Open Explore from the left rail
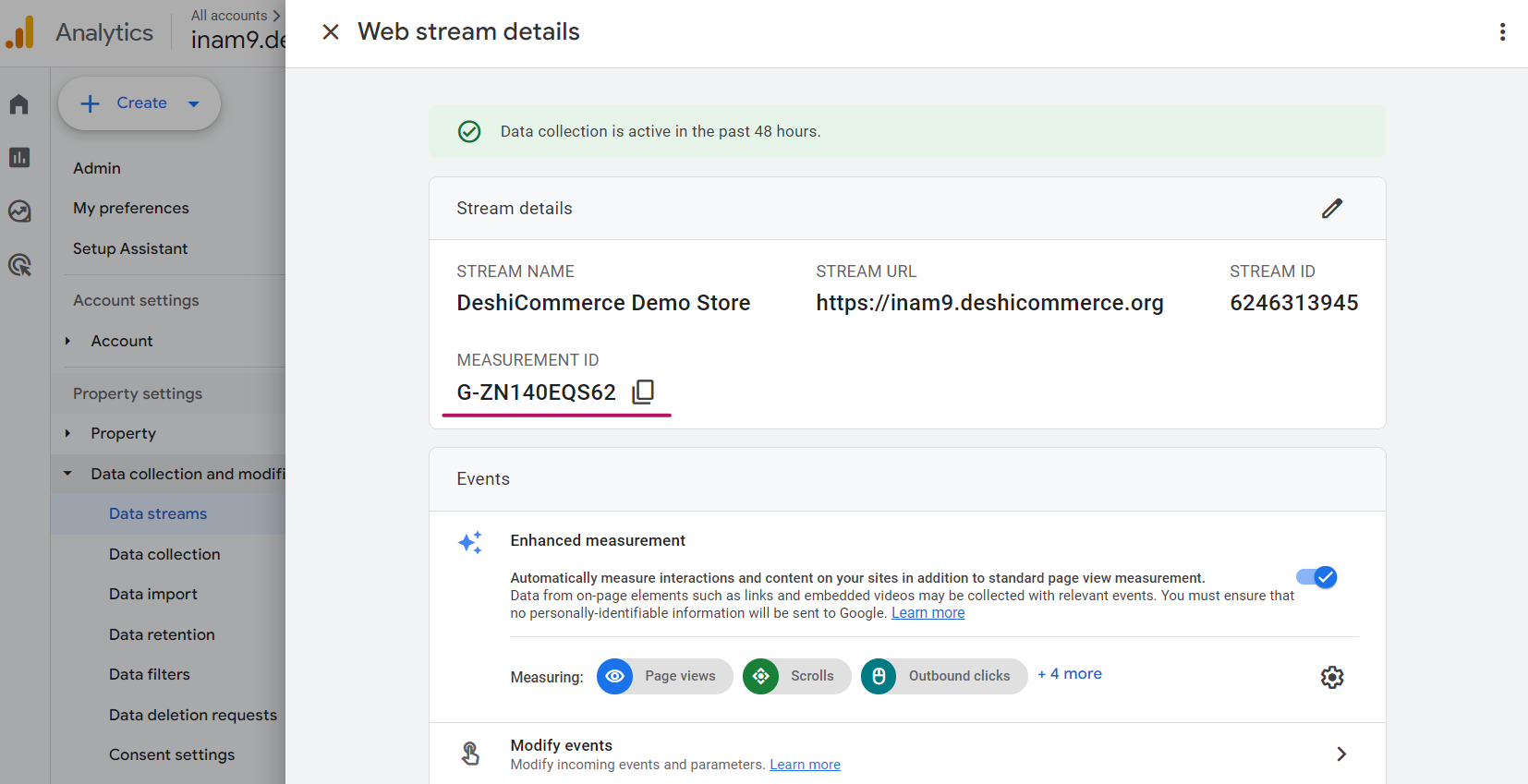 coord(19,211)
